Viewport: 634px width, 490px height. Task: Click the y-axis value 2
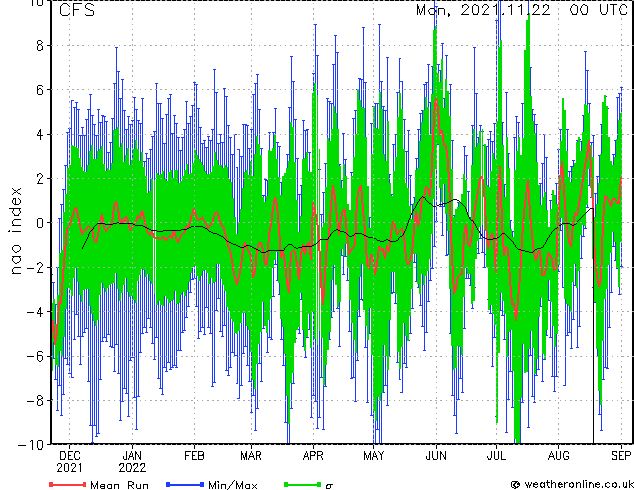(40, 178)
